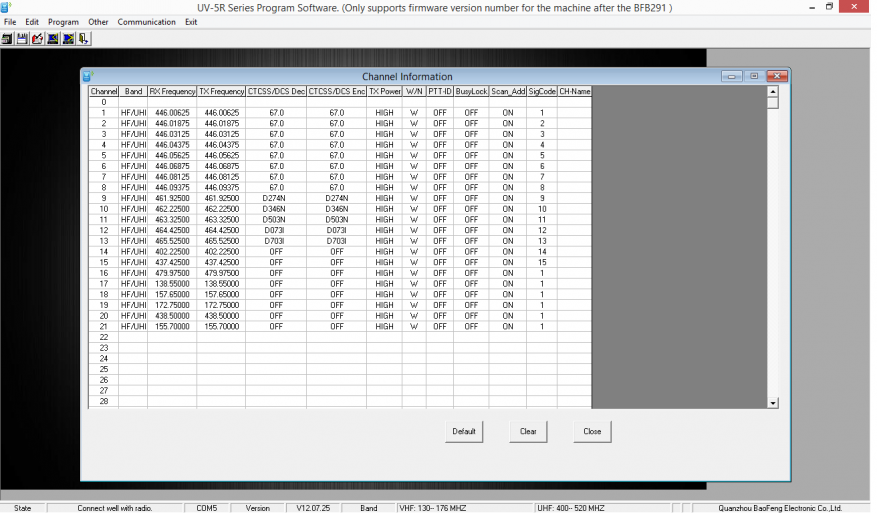Click the Channel Information window title icon
The image size is (877, 513).
(x=88, y=76)
